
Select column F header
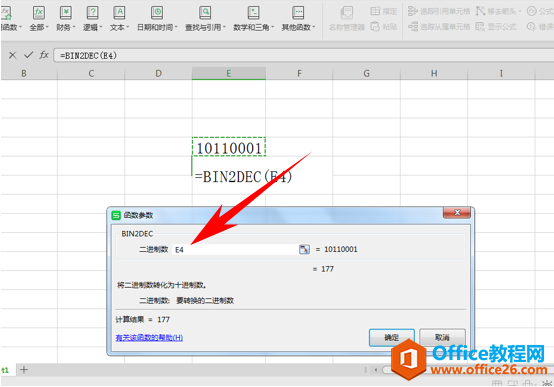[x=299, y=74]
